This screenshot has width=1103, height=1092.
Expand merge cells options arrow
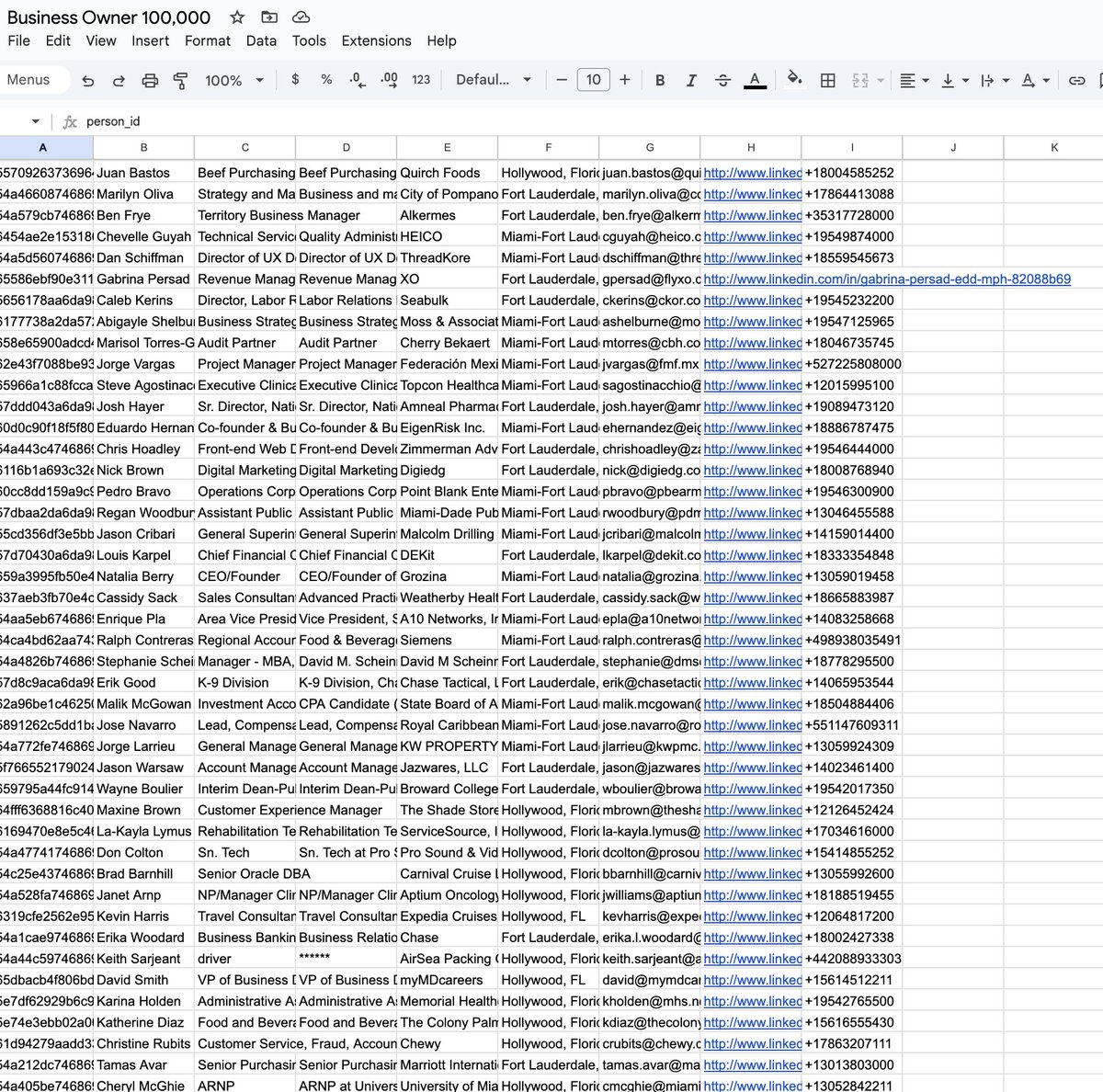coord(881,81)
